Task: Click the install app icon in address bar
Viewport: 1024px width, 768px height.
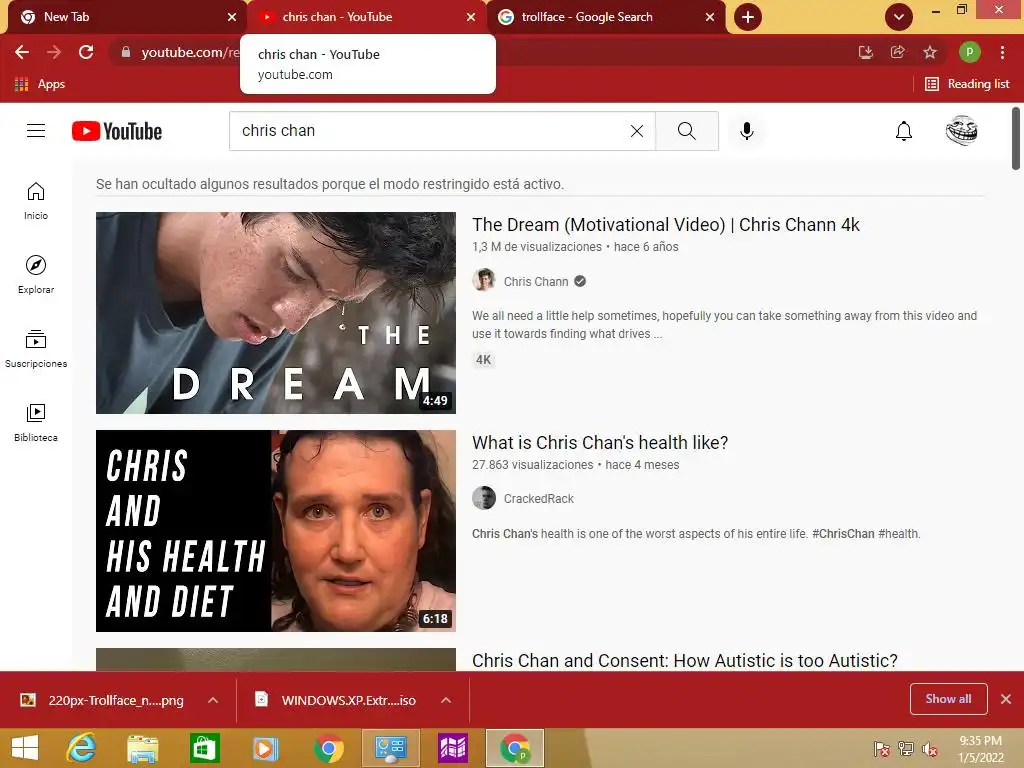Action: tap(865, 52)
